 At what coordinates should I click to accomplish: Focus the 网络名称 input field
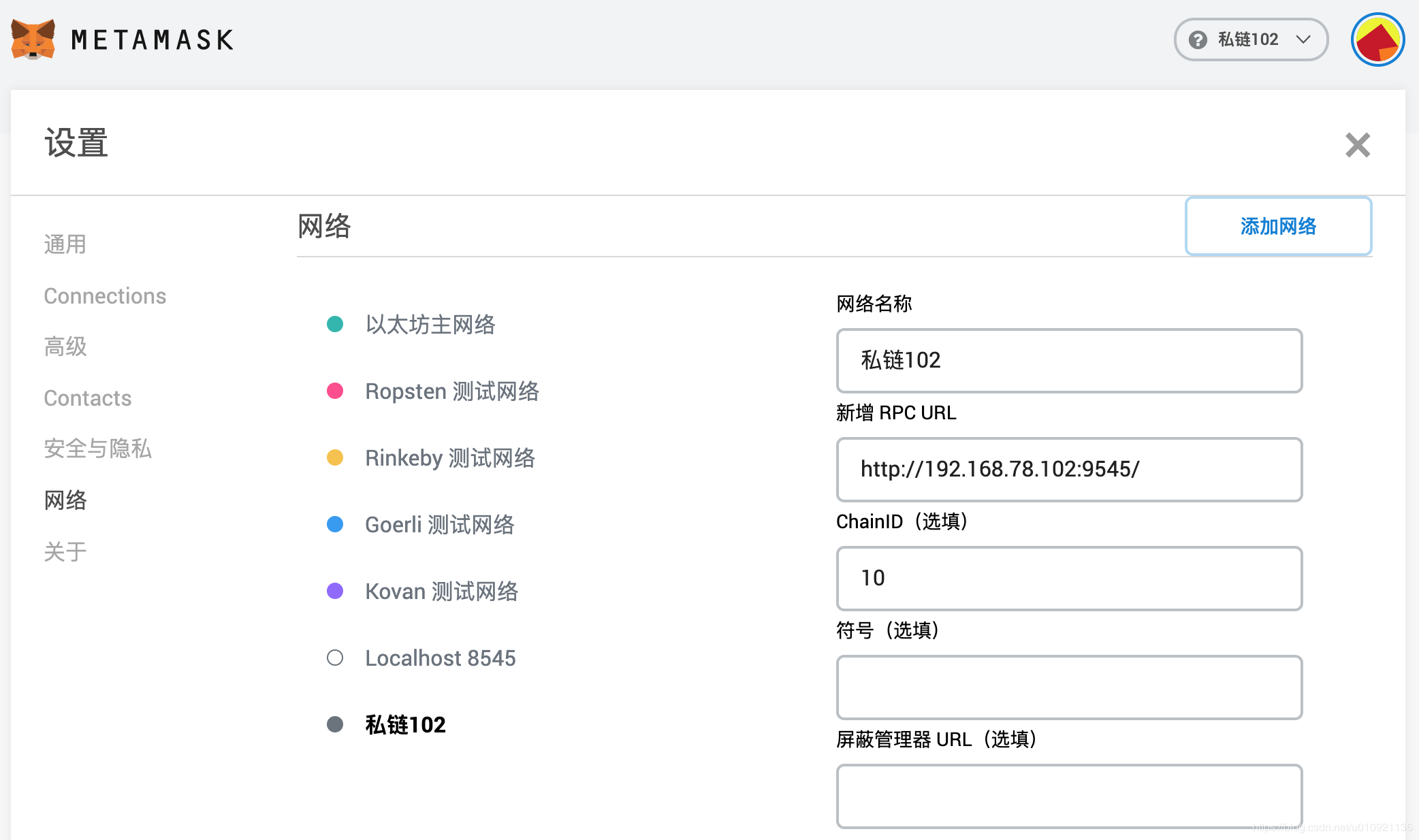1069,361
